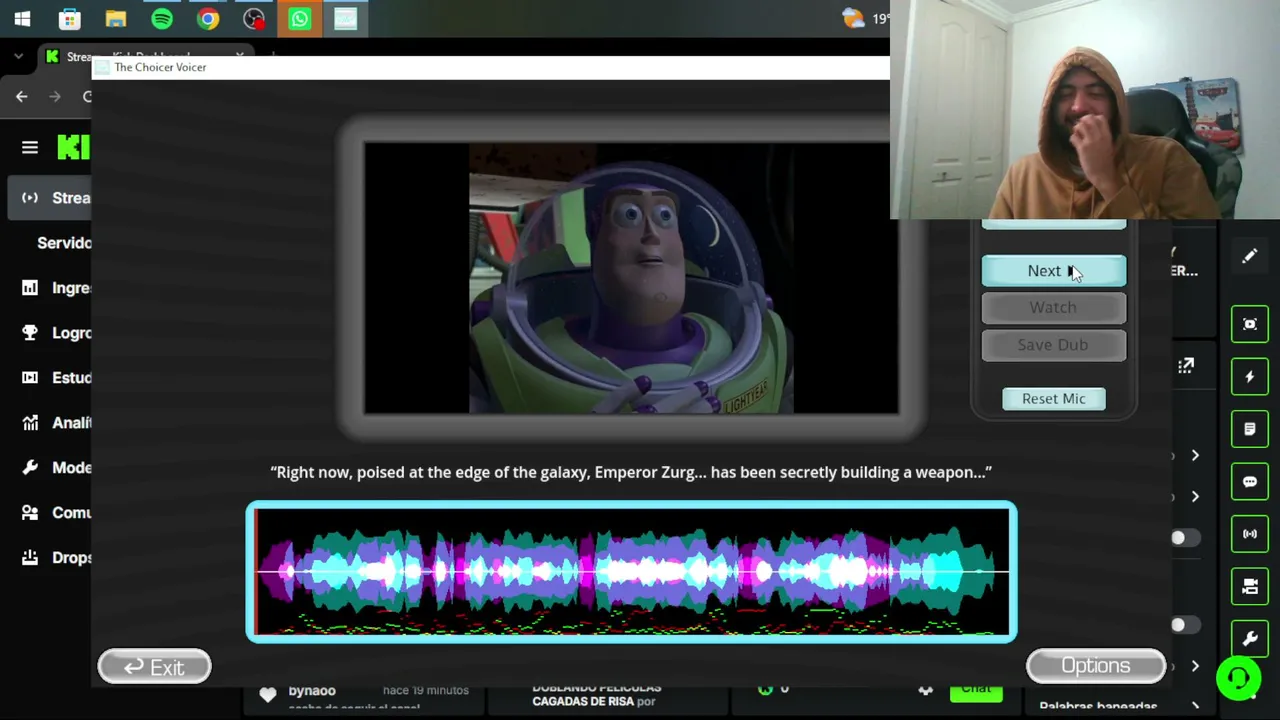
Task: Expand the second chevron row in Kick panel
Action: 1195,497
